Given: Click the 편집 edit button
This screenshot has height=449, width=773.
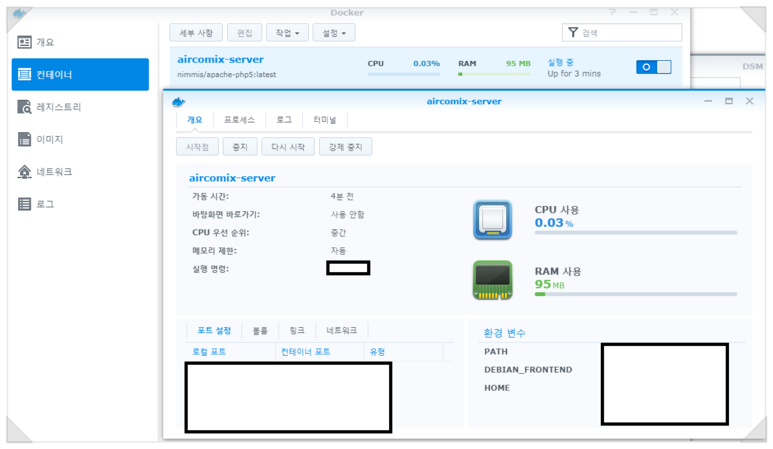Looking at the screenshot, I should pyautogui.click(x=245, y=33).
